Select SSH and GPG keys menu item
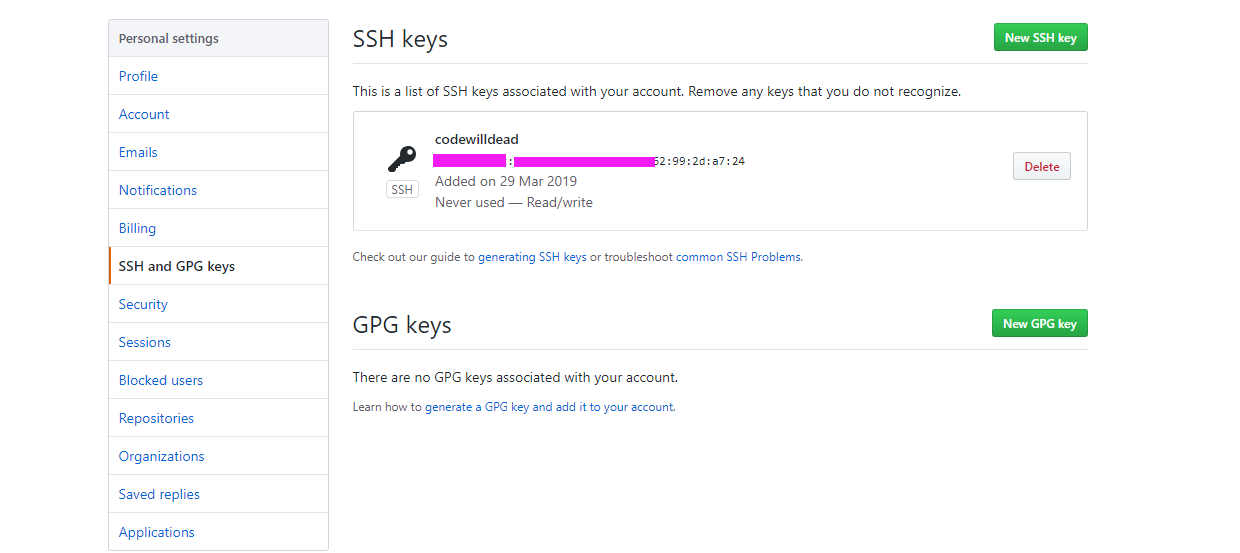Image resolution: width=1240 pixels, height=553 pixels. 177,266
